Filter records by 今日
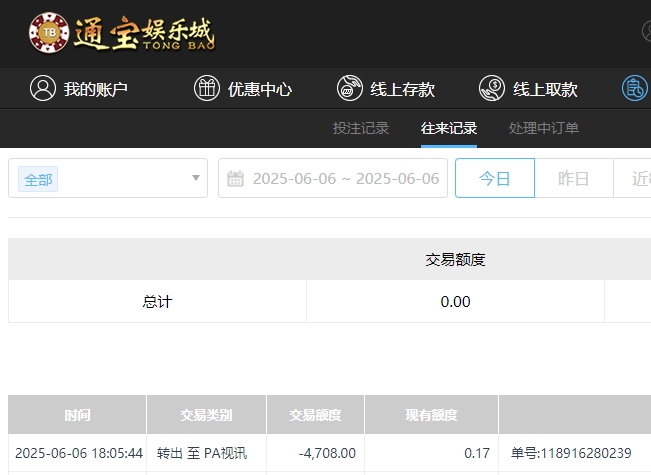Viewport: 651px width, 475px height. coord(495,178)
